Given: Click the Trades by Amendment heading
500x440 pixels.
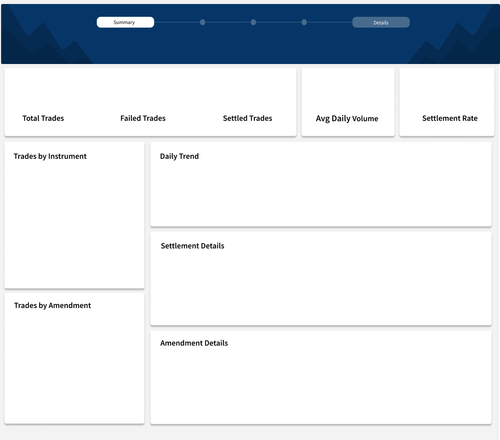Looking at the screenshot, I should 52,305.
